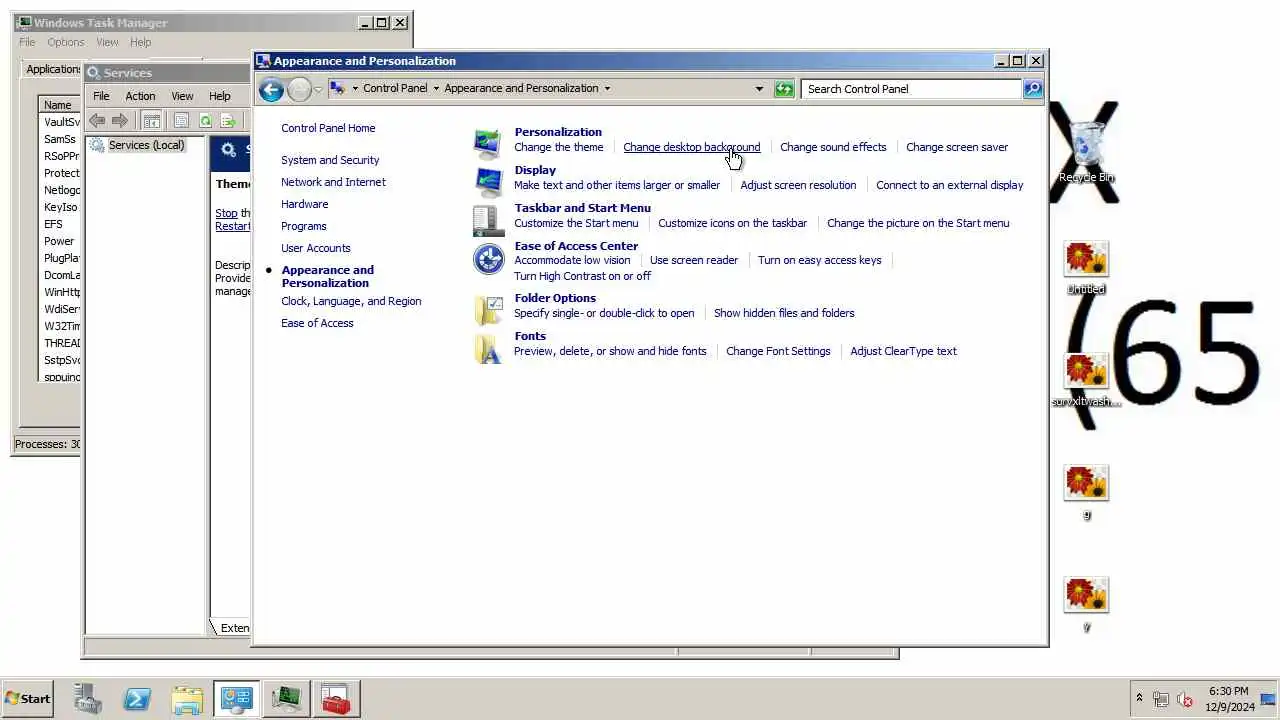Click the Refresh icon in Services toolbar
1280x720 pixels.
click(205, 121)
